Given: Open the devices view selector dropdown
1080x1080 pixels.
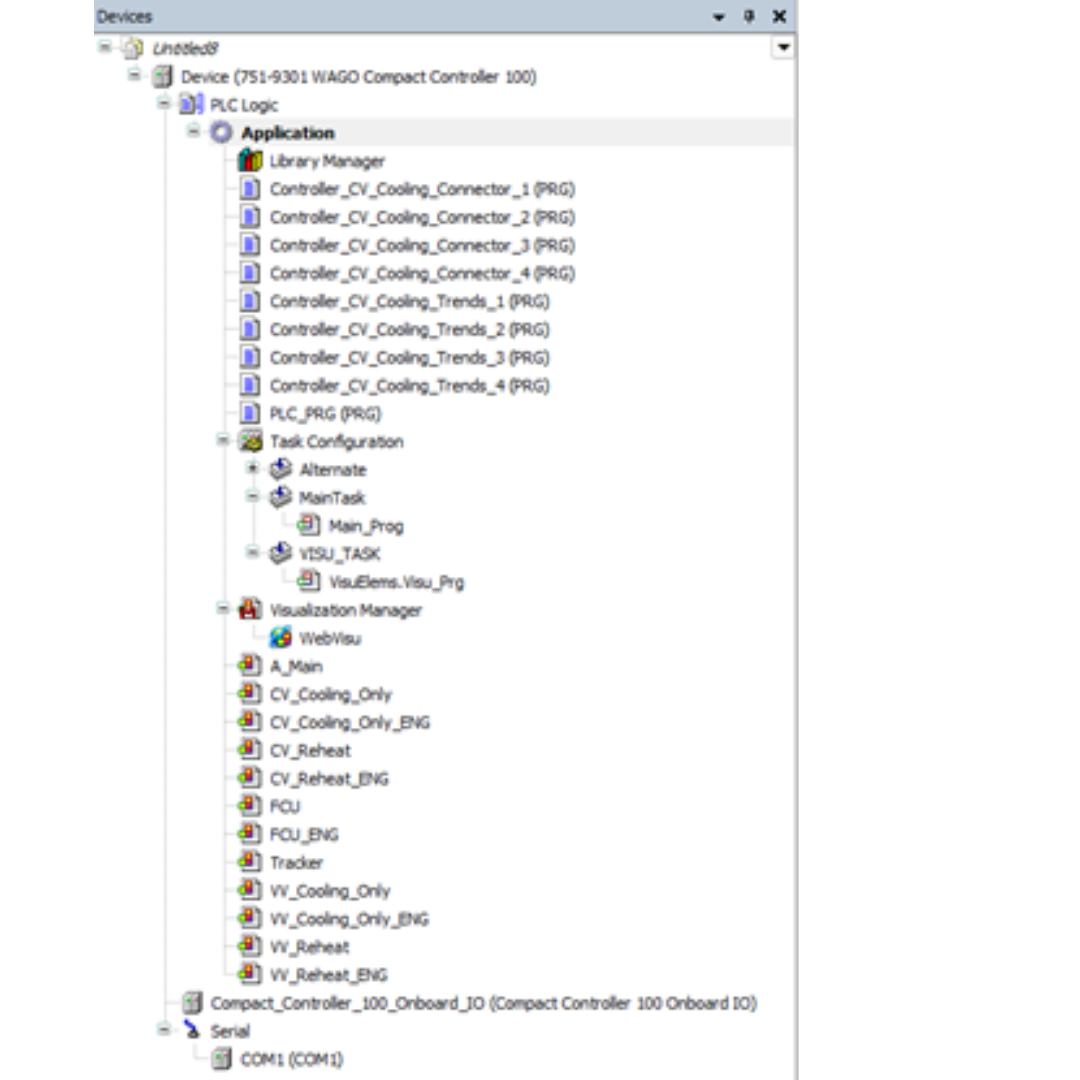Looking at the screenshot, I should pyautogui.click(x=783, y=48).
